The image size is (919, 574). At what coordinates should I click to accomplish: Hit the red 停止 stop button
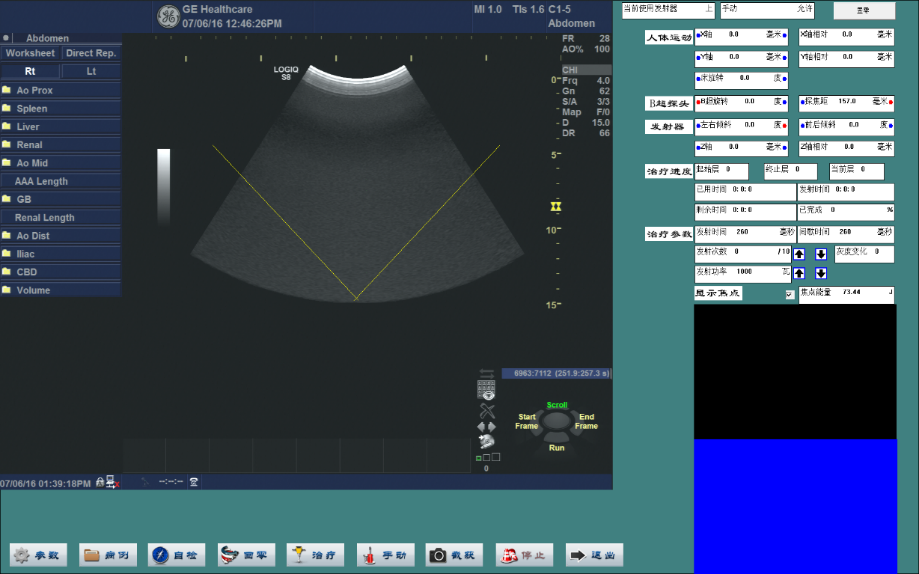[x=524, y=555]
